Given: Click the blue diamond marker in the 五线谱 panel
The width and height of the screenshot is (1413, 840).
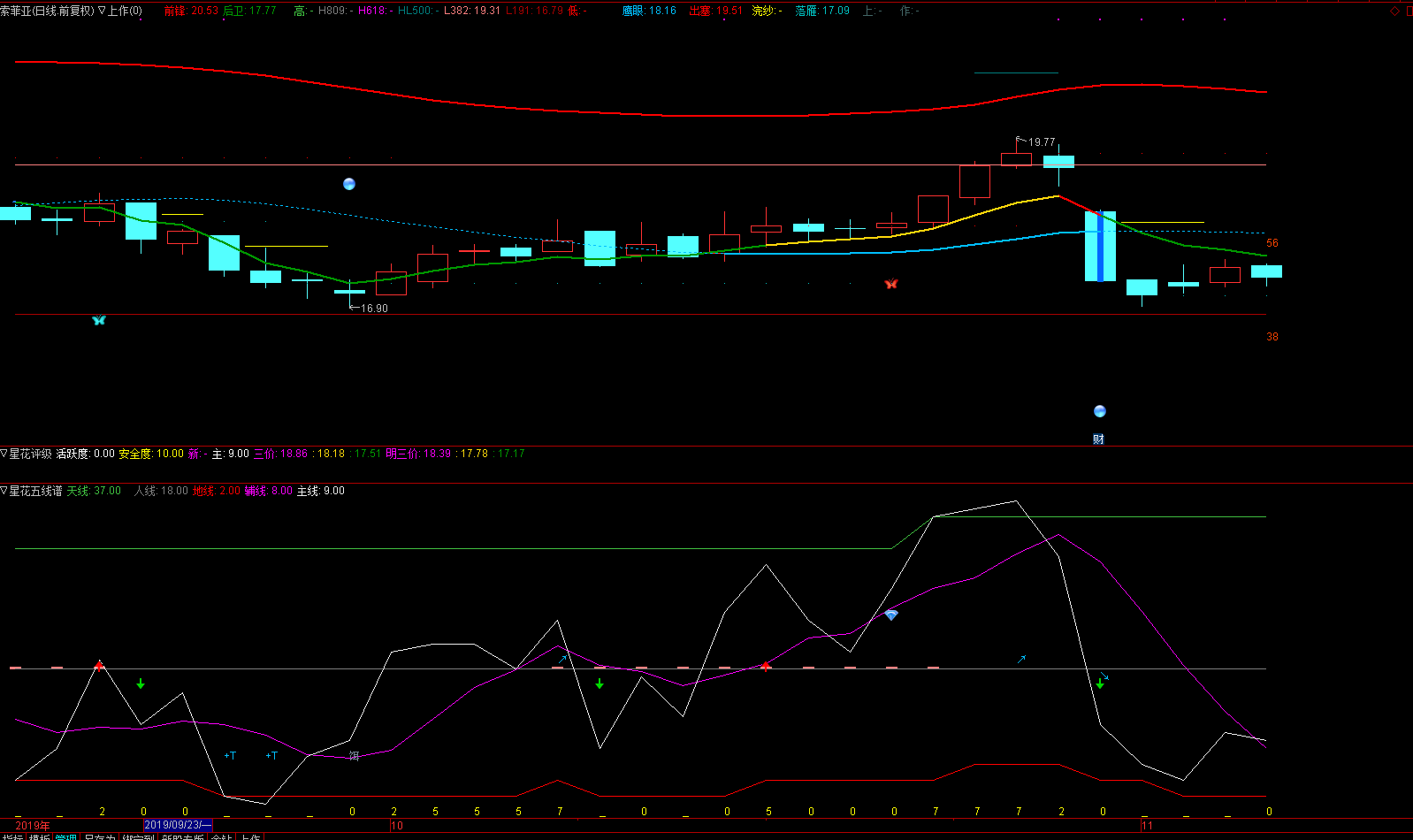Looking at the screenshot, I should pyautogui.click(x=891, y=615).
